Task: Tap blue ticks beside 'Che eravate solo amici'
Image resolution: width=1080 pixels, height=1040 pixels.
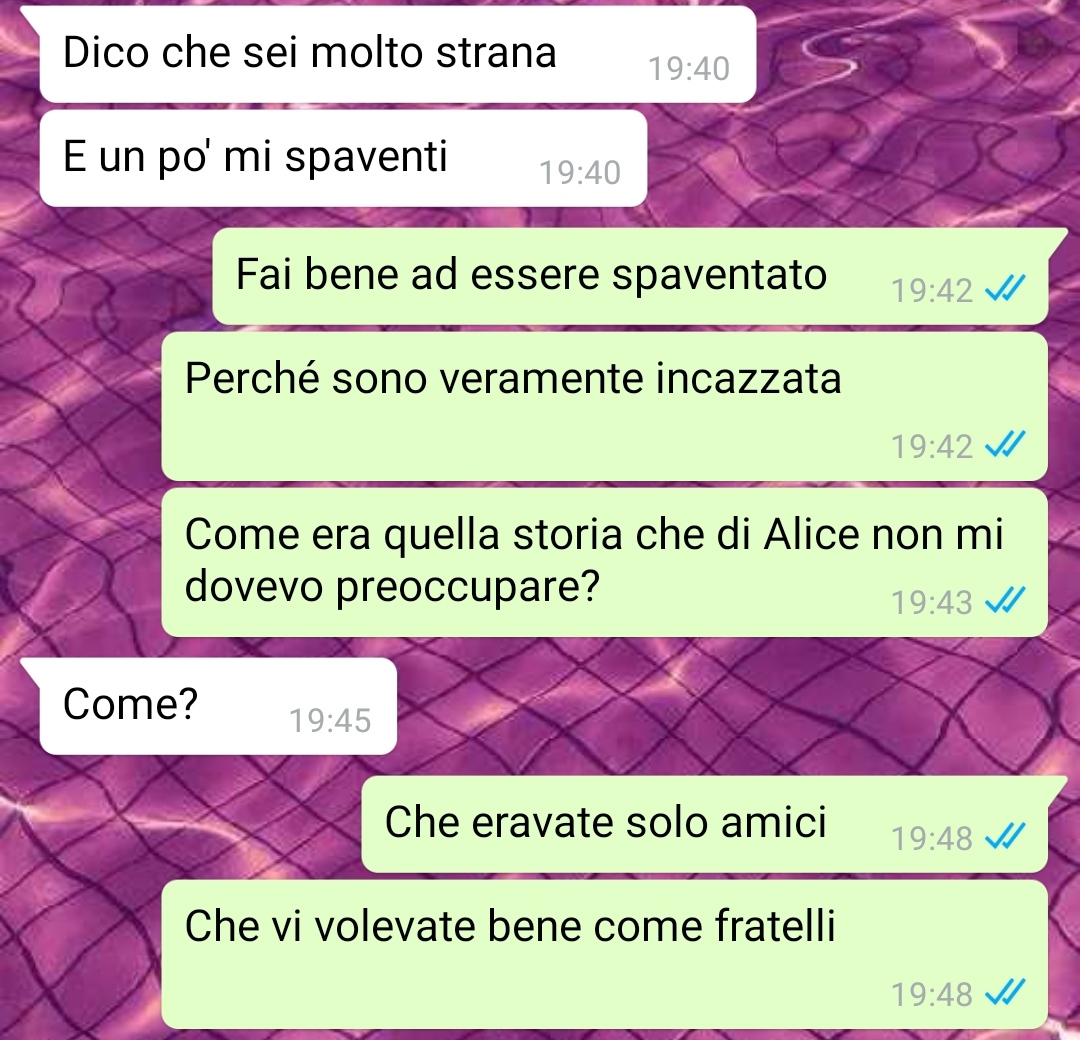Action: pyautogui.click(x=1005, y=837)
